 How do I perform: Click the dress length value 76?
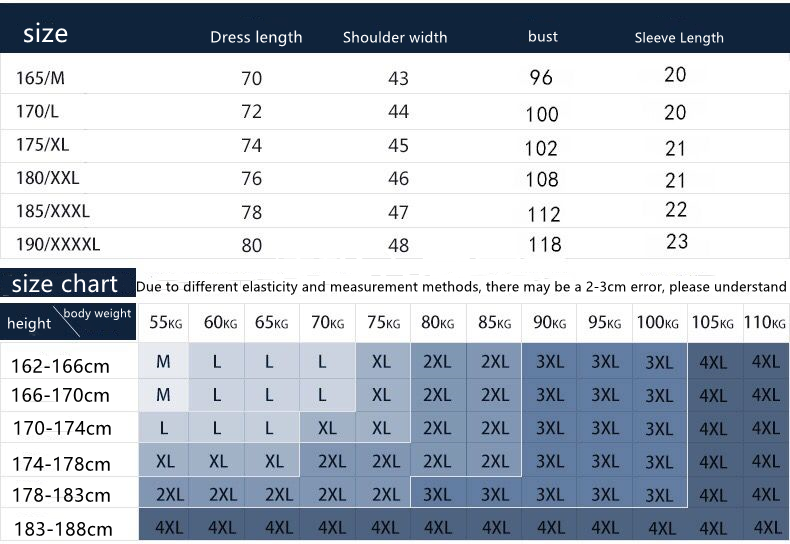252,179
